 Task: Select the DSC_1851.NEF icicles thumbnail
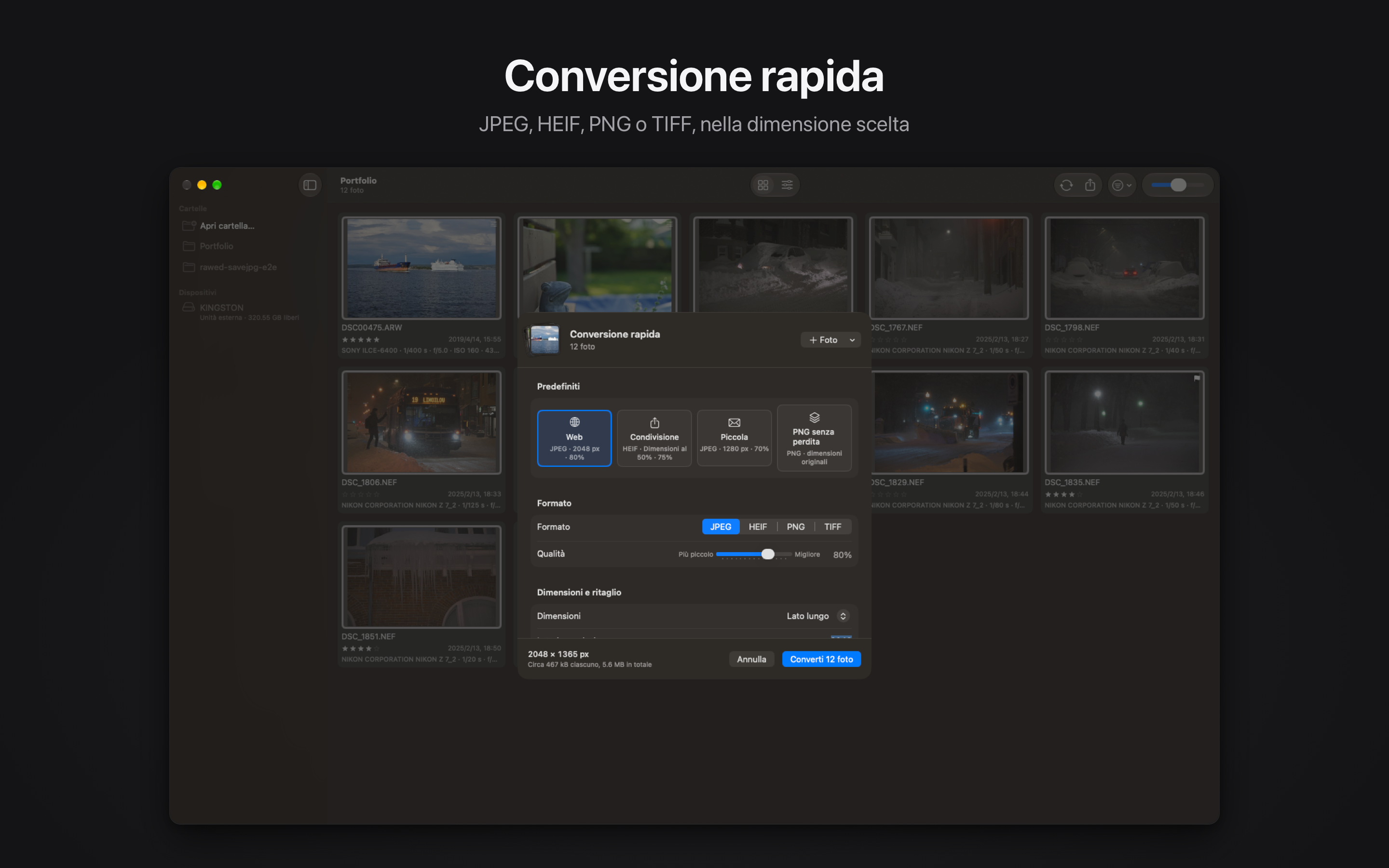coord(422,576)
